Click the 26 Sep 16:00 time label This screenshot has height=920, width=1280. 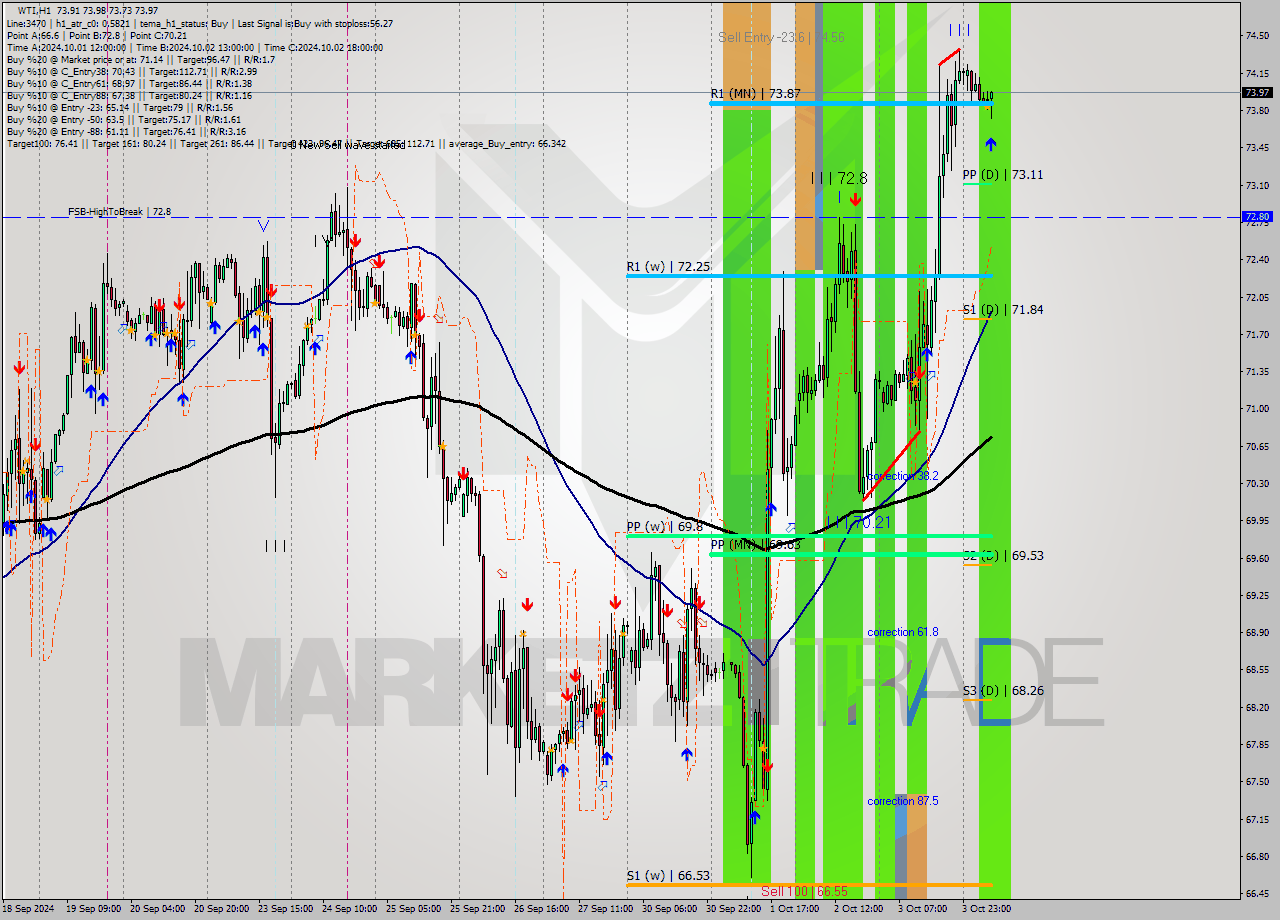coord(541,909)
